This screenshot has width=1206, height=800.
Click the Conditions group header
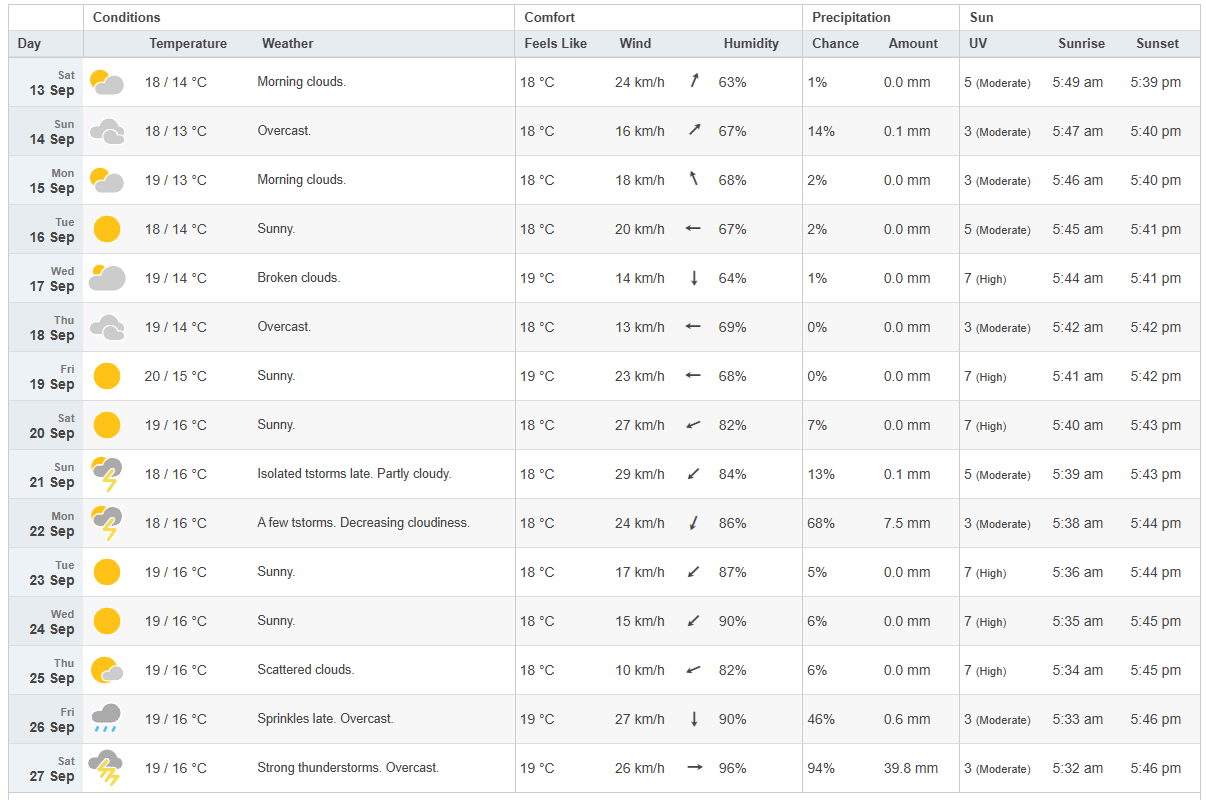(x=127, y=18)
